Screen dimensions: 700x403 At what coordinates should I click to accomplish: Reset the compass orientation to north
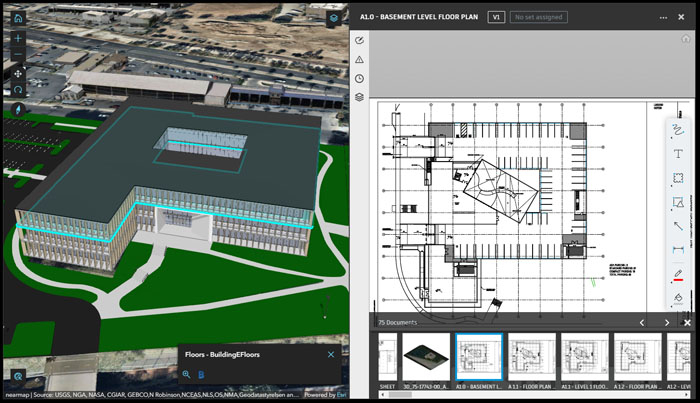coord(18,110)
